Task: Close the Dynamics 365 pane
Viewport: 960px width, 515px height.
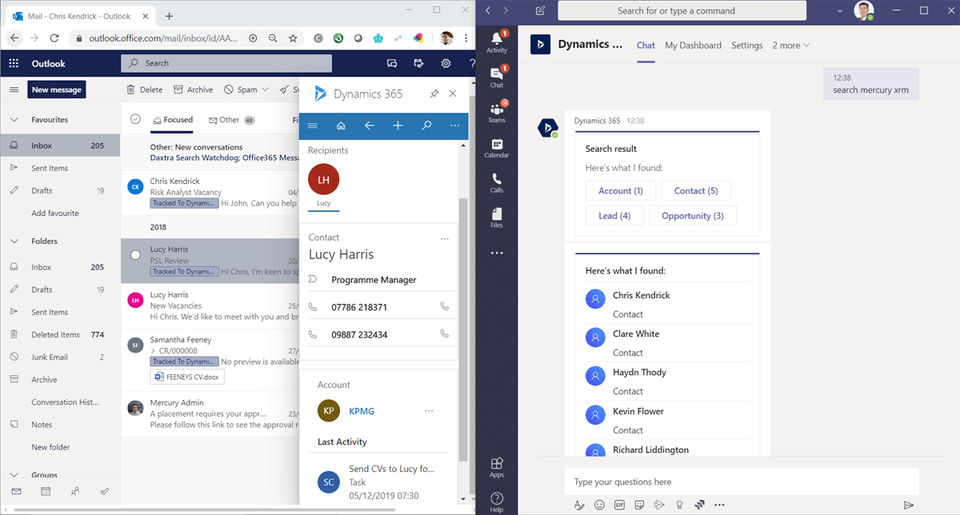Action: point(452,94)
